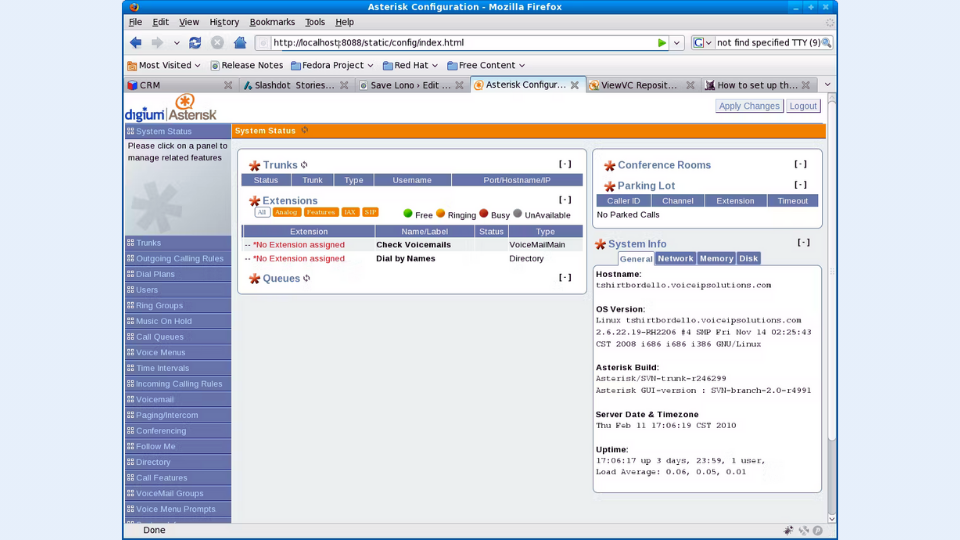Close the How to set up tab
This screenshot has height=540, width=960.
pyautogui.click(x=806, y=85)
